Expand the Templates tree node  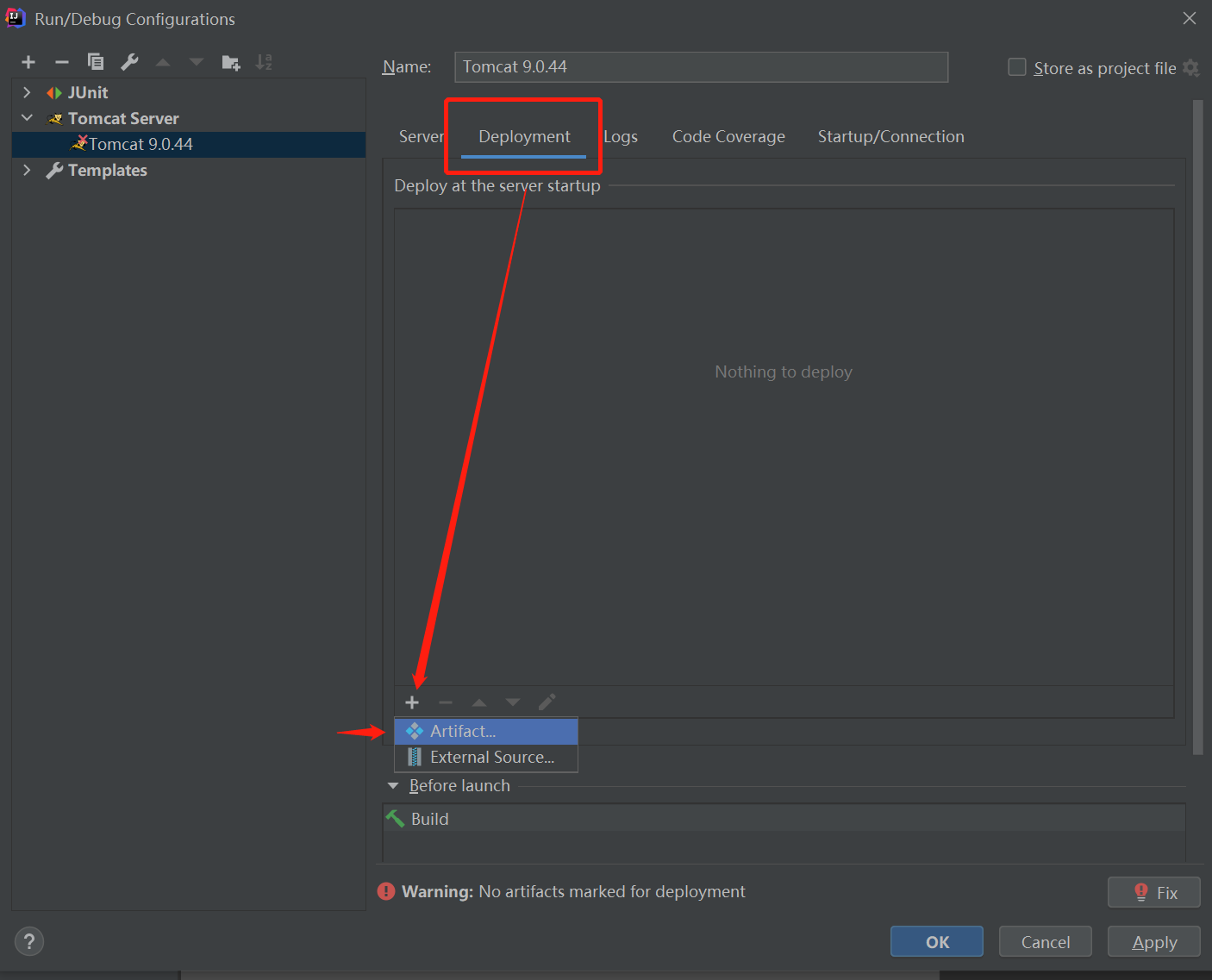point(27,170)
